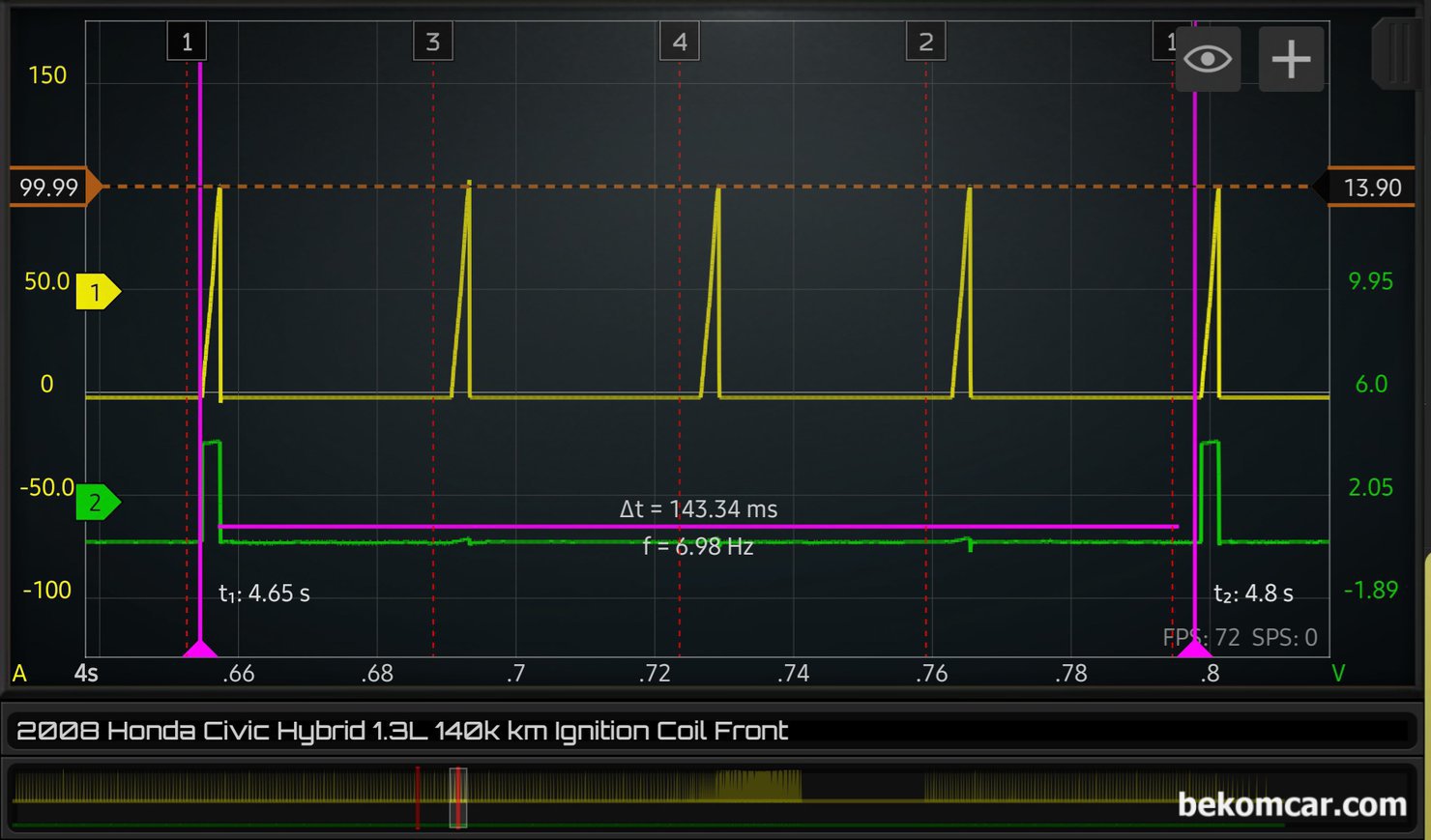Select cylinder marker 3 at top
The width and height of the screenshot is (1431, 840).
(433, 42)
